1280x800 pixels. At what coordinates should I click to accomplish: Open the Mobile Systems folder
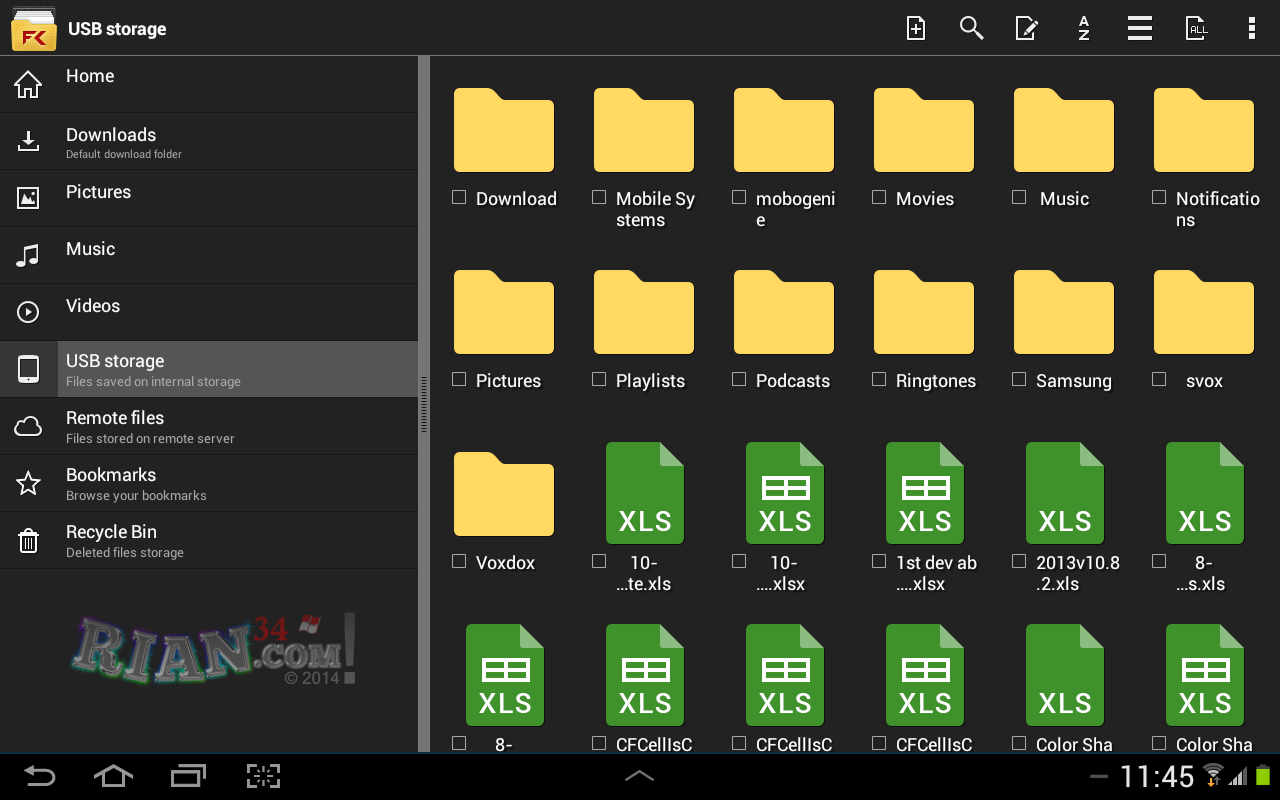[644, 130]
